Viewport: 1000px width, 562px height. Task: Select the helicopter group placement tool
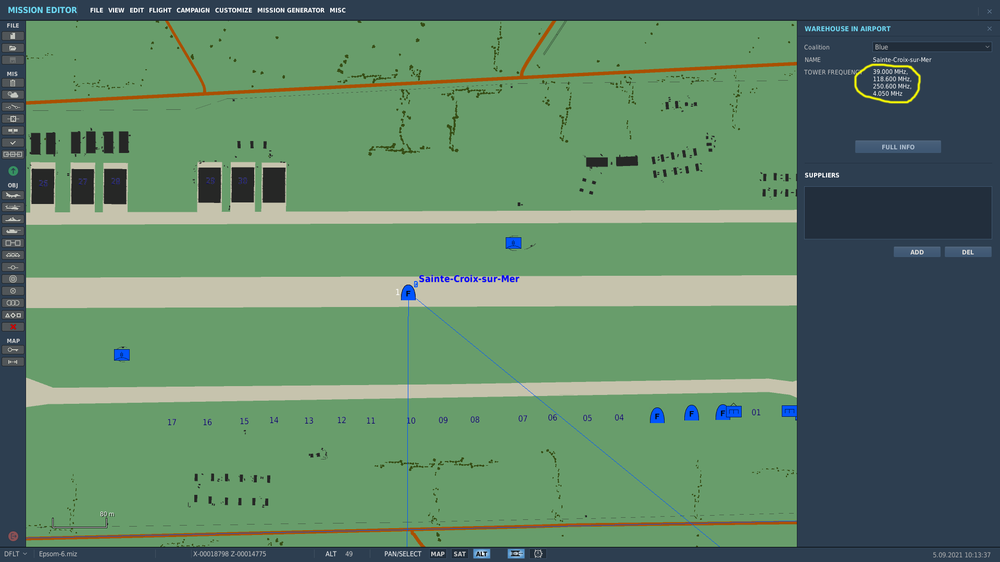[13, 207]
